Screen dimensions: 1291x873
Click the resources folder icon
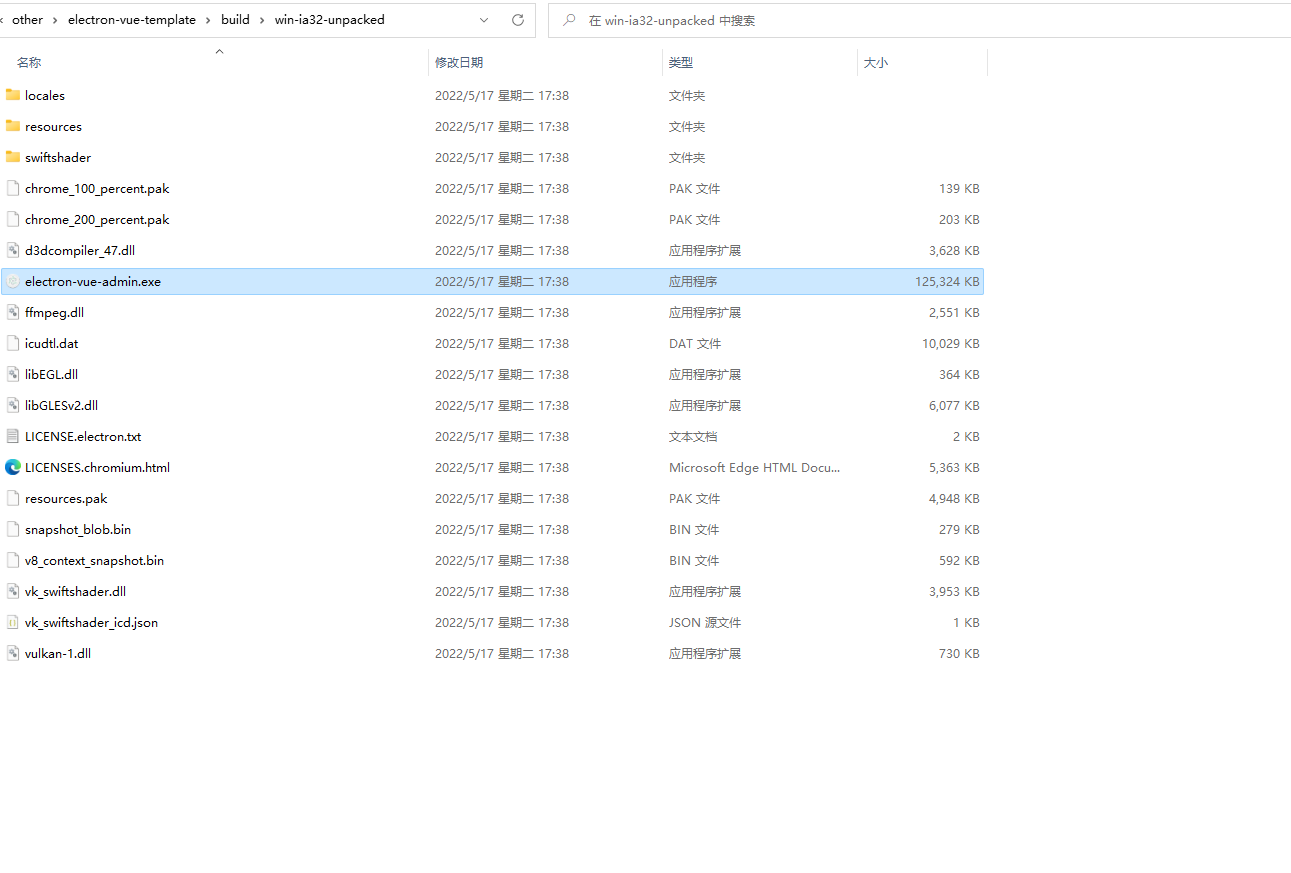[x=13, y=126]
